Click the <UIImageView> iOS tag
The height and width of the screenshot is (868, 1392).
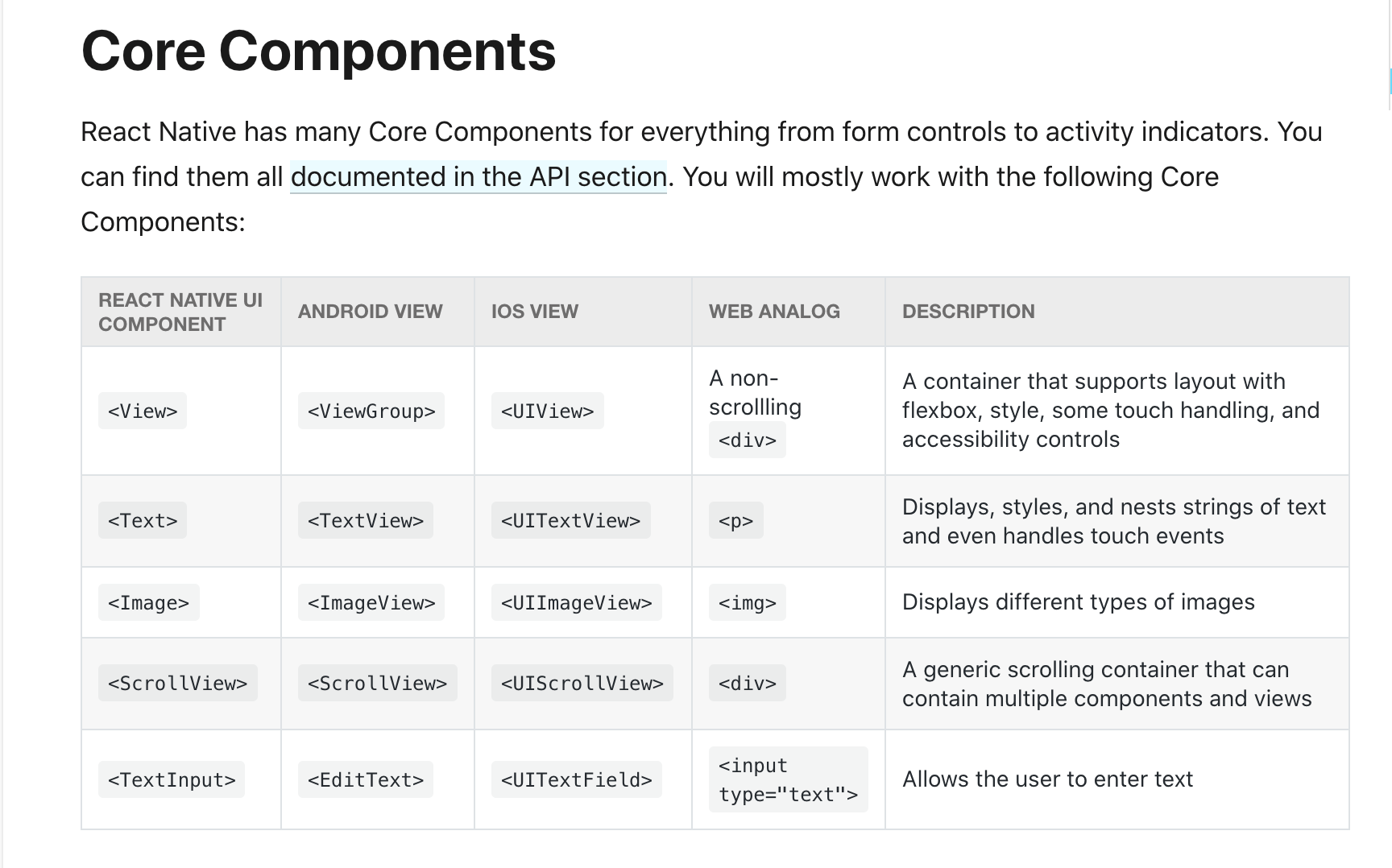tap(577, 602)
